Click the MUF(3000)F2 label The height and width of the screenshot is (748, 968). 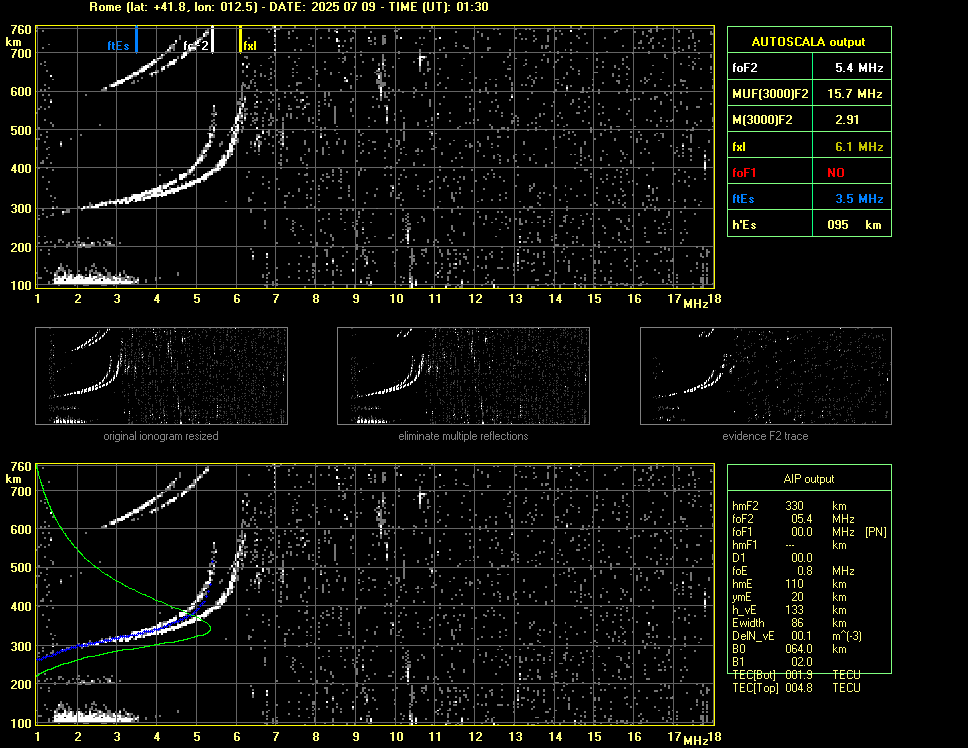click(x=770, y=94)
